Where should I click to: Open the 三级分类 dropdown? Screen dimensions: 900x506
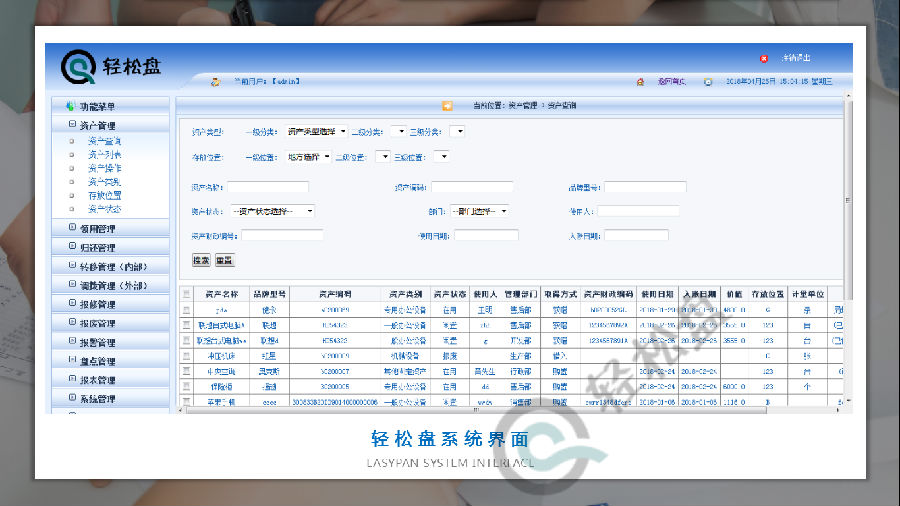coord(457,131)
